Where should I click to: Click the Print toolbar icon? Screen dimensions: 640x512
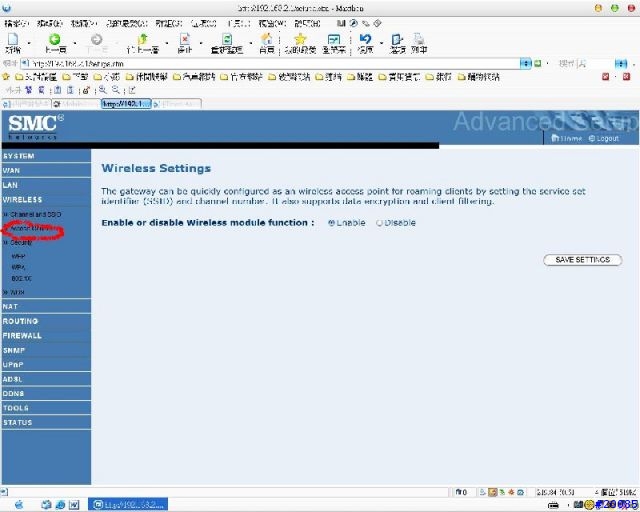pos(419,39)
